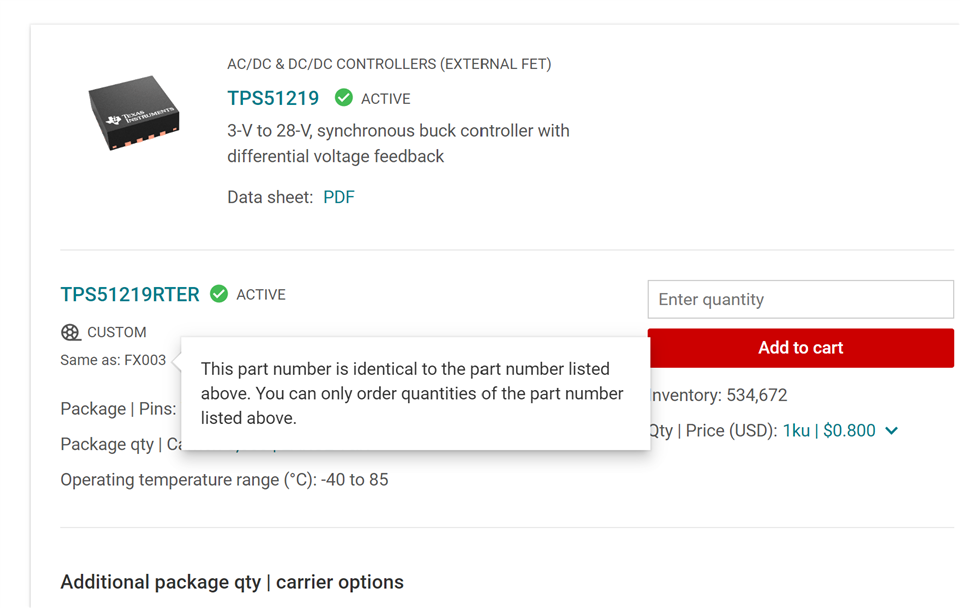Click the AC/DC & DC/DC CONTROLLERS category text
The image size is (960, 608).
tap(389, 64)
